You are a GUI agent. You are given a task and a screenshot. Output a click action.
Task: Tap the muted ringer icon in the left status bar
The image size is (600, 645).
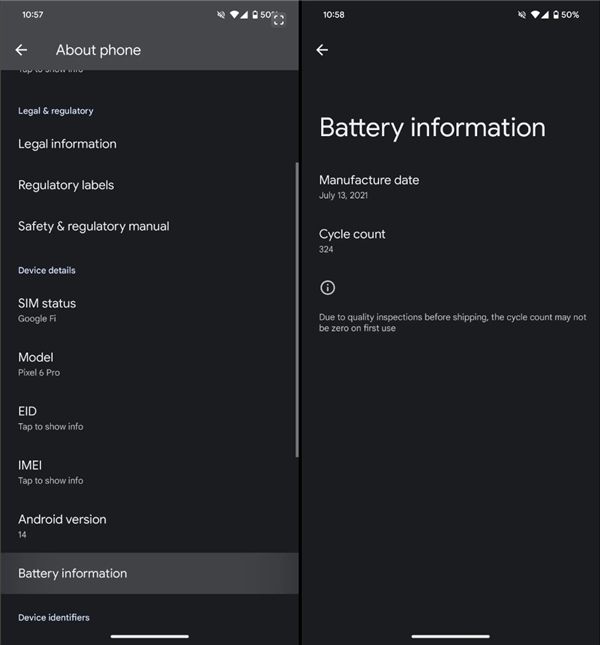(x=221, y=15)
